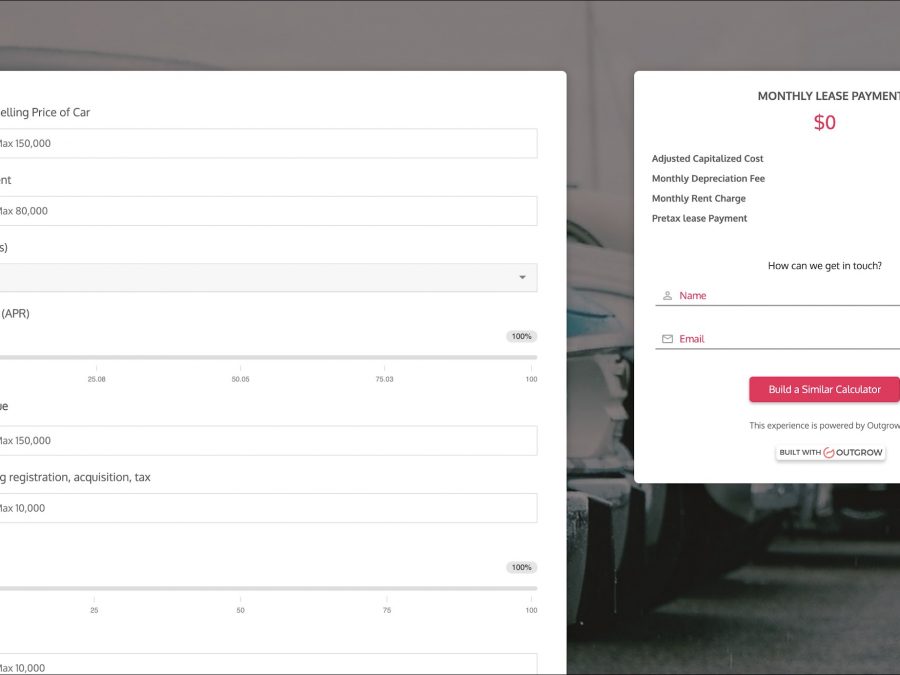
Task: Set APR slider to the 50.05 mark
Action: click(240, 357)
